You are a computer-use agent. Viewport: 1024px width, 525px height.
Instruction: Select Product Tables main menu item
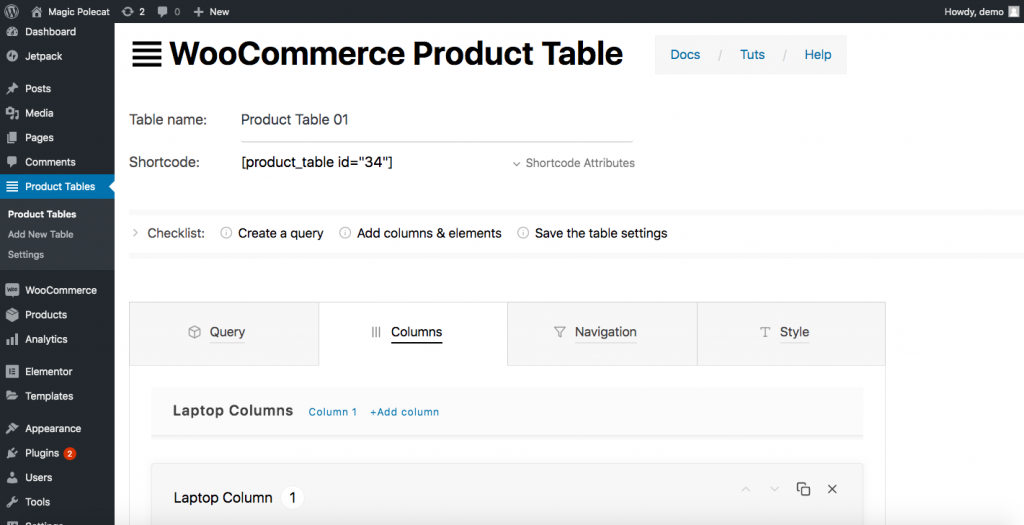(57, 187)
